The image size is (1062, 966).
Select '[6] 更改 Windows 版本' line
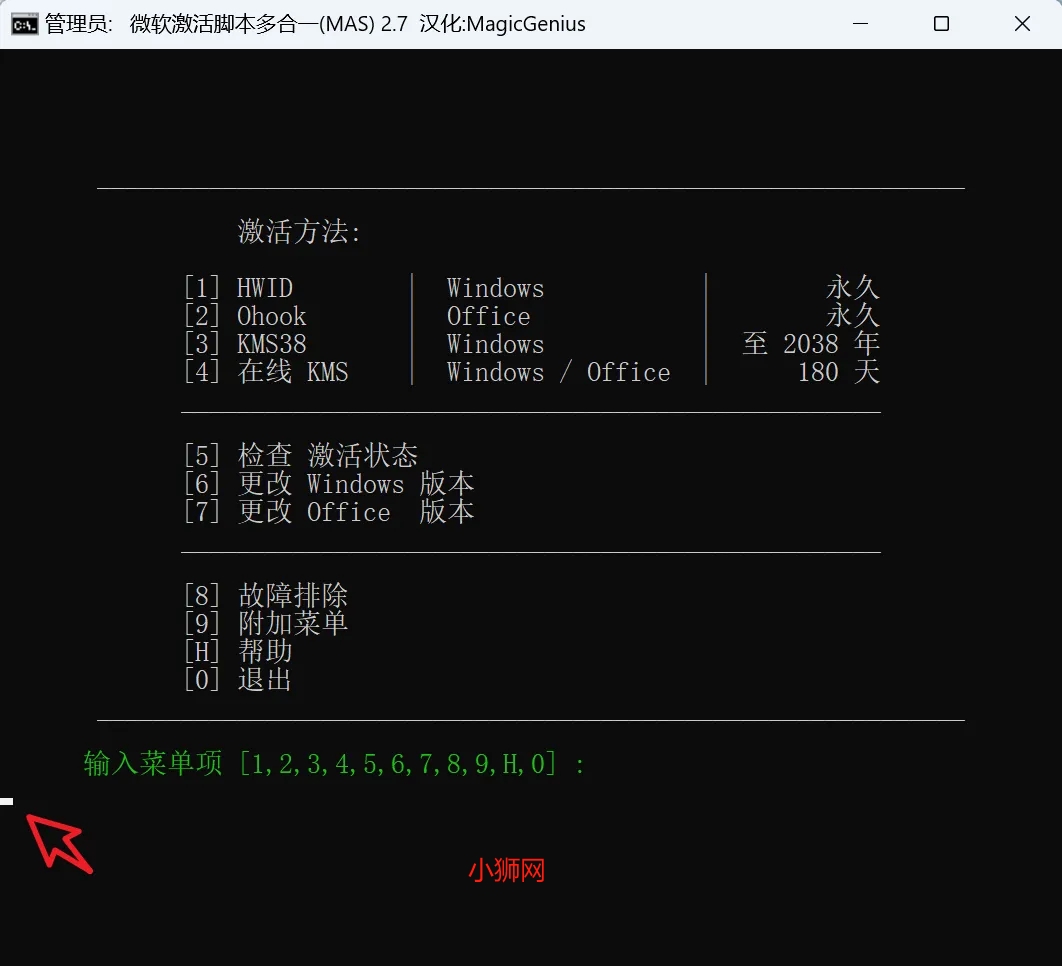tap(329, 484)
